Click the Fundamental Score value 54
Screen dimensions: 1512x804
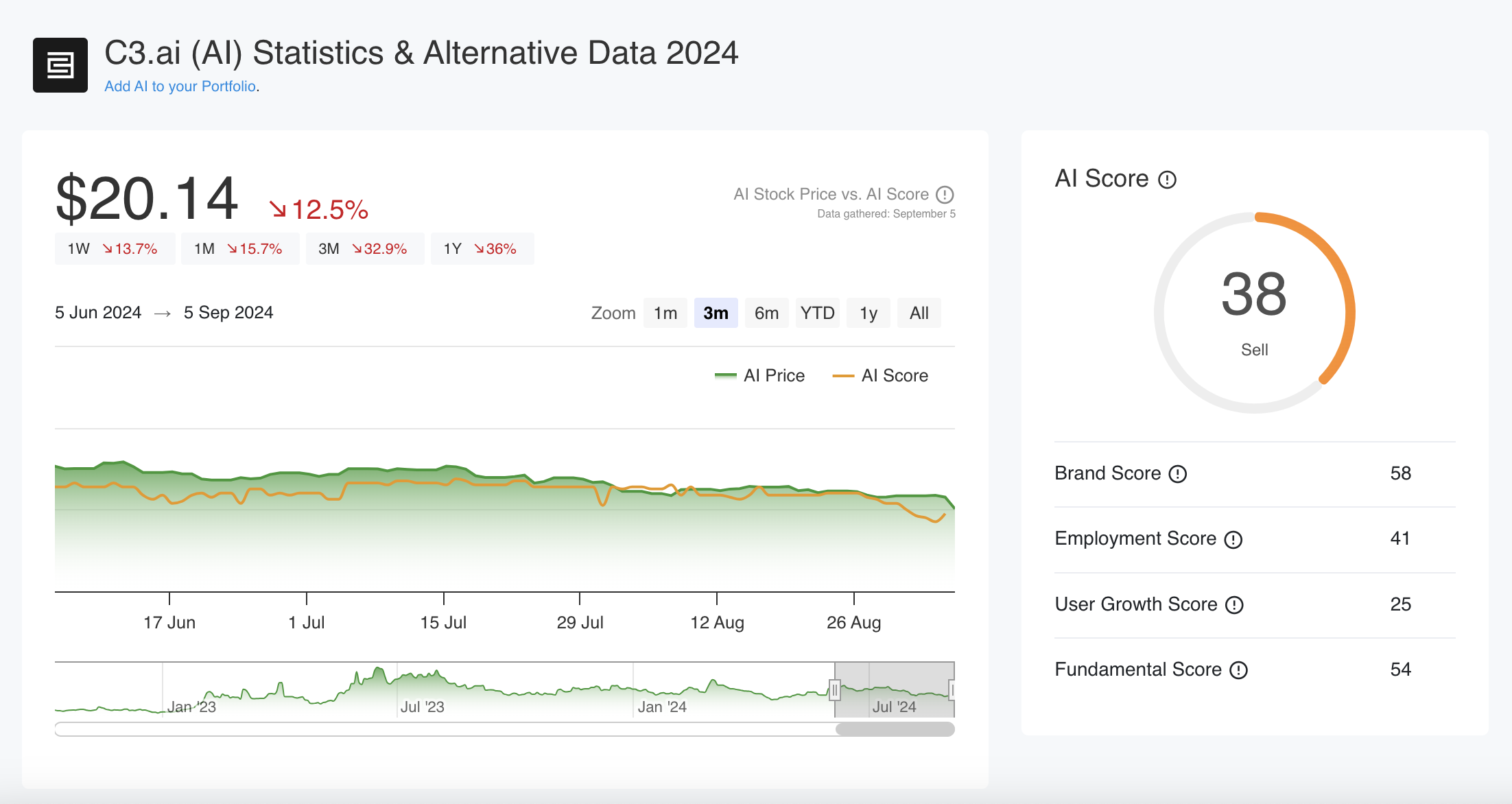(x=1401, y=670)
